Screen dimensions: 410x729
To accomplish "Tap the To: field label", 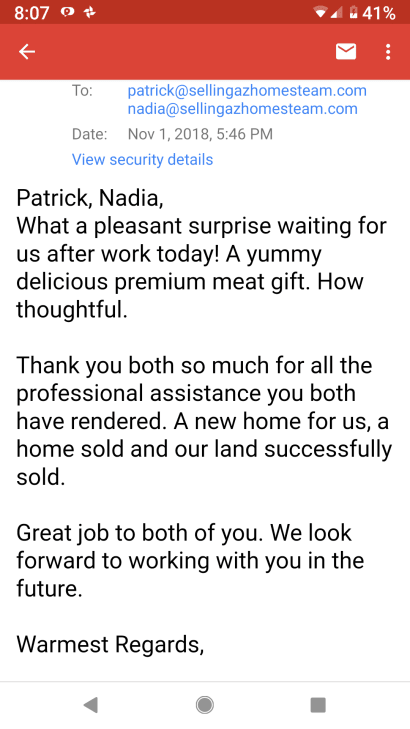I will coord(82,91).
